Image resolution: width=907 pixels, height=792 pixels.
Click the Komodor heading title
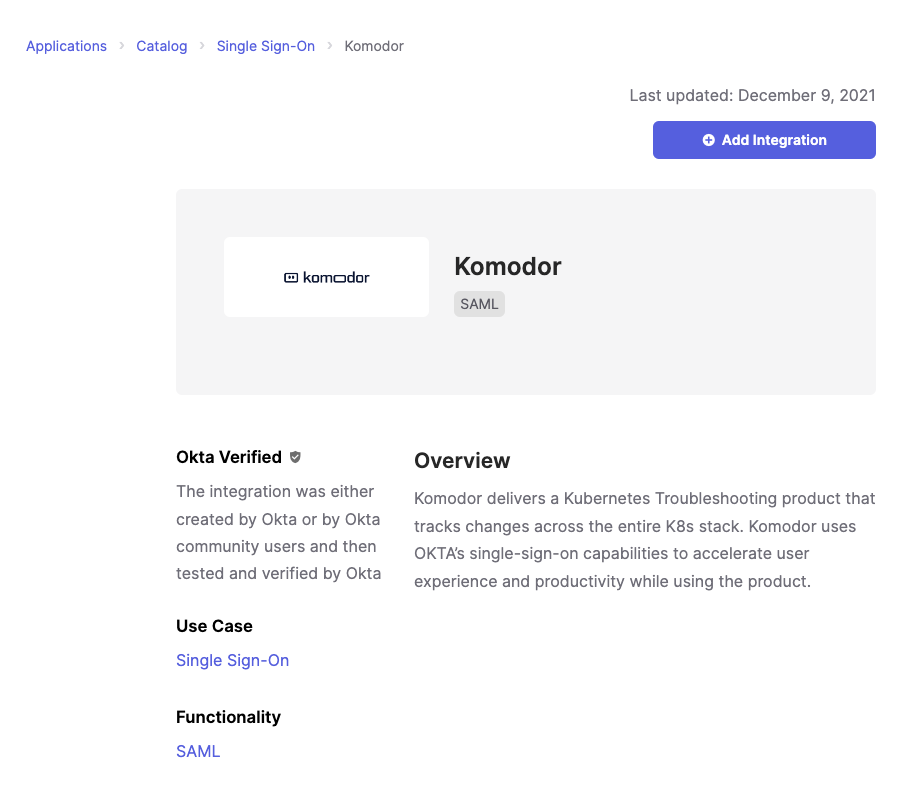[508, 267]
